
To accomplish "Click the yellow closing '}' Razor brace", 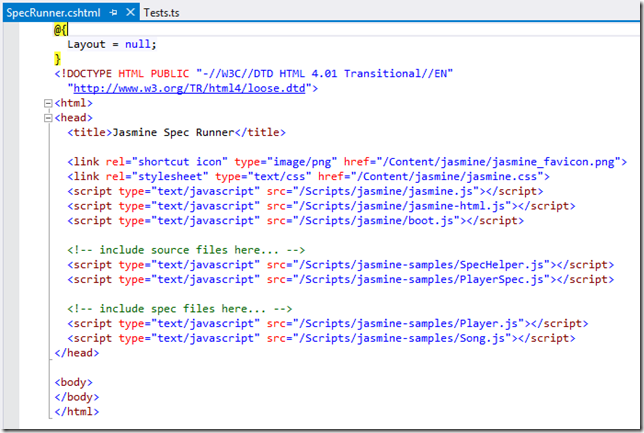I will [58, 59].
